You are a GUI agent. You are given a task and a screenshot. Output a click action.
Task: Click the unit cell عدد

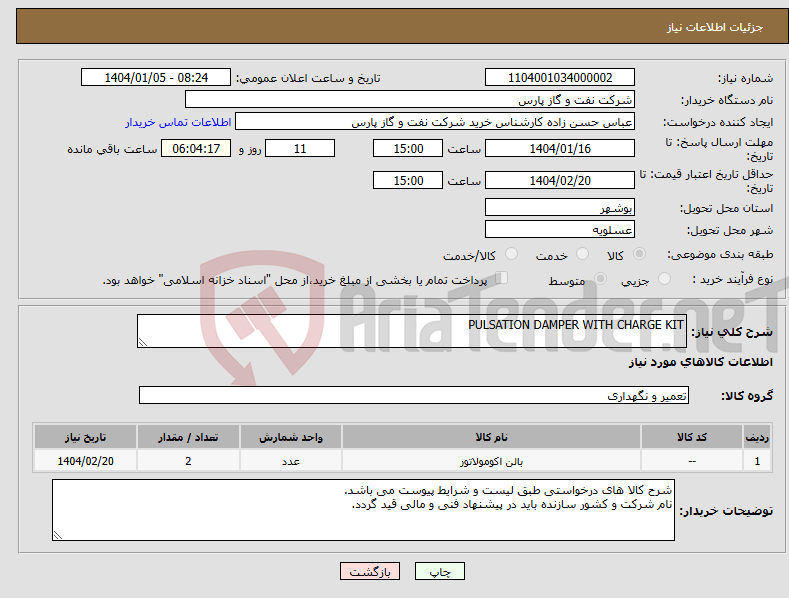click(x=291, y=461)
